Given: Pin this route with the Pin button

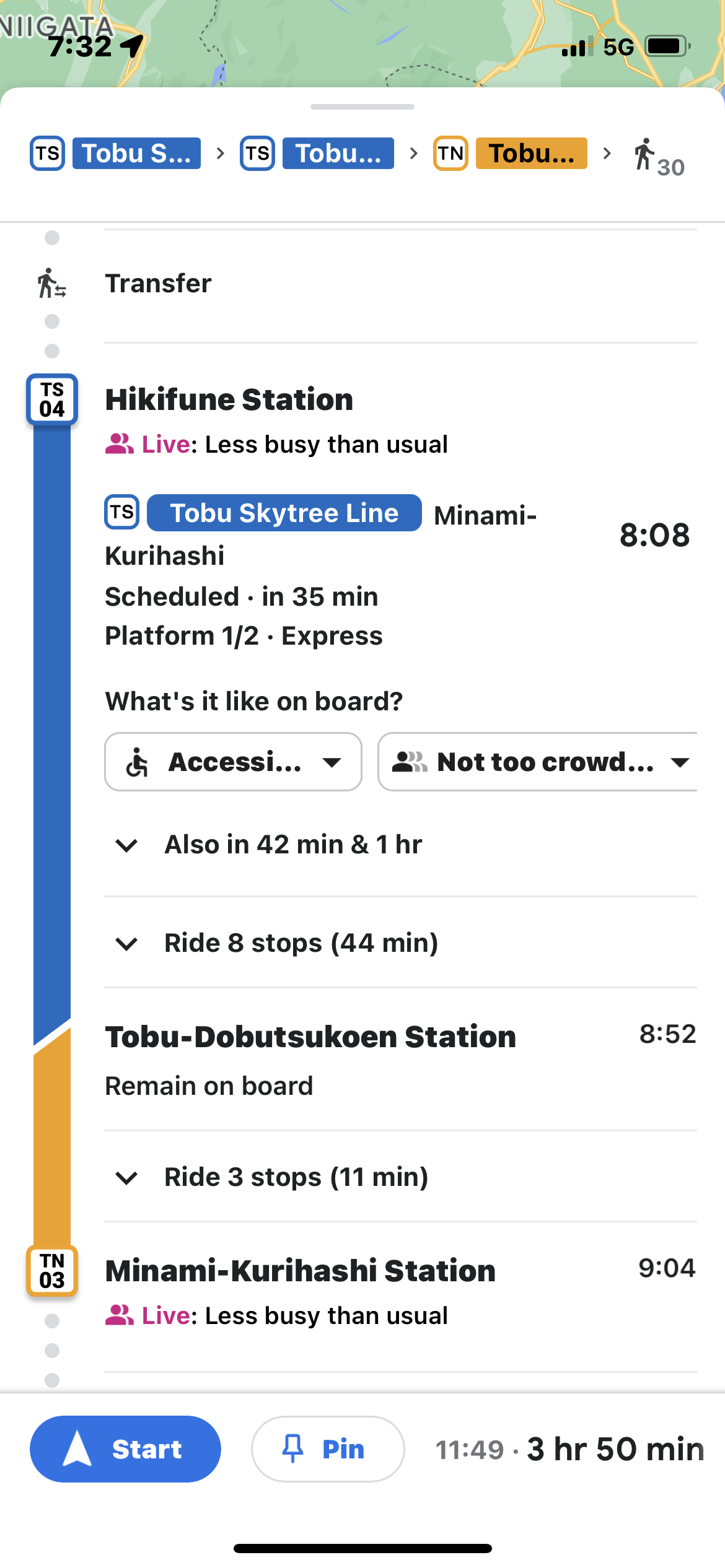Looking at the screenshot, I should 328,1449.
